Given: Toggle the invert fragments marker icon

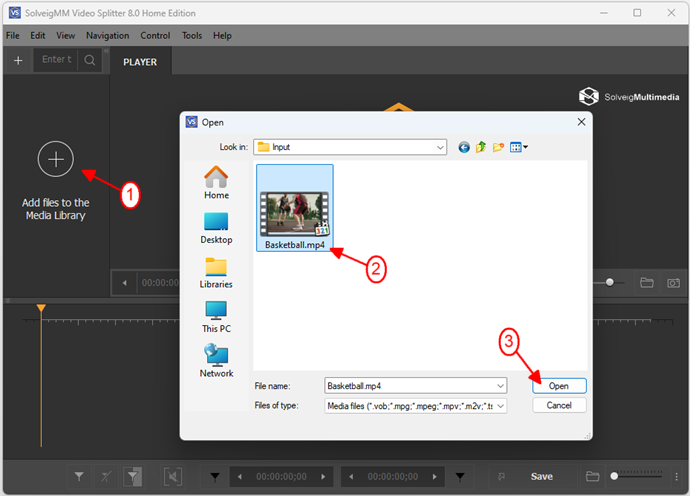Looking at the screenshot, I should pyautogui.click(x=133, y=476).
